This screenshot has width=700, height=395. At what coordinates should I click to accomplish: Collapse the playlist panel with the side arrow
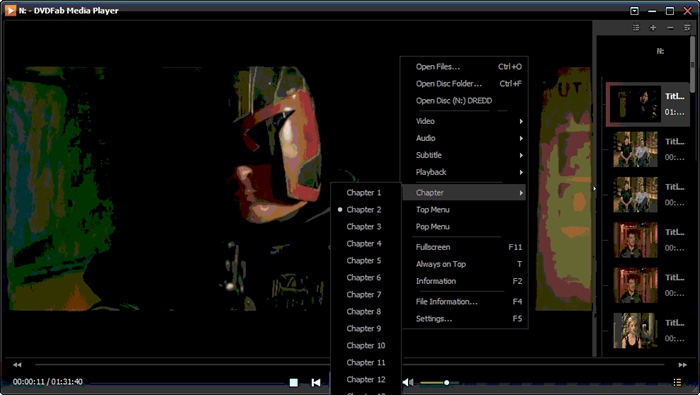[594, 189]
